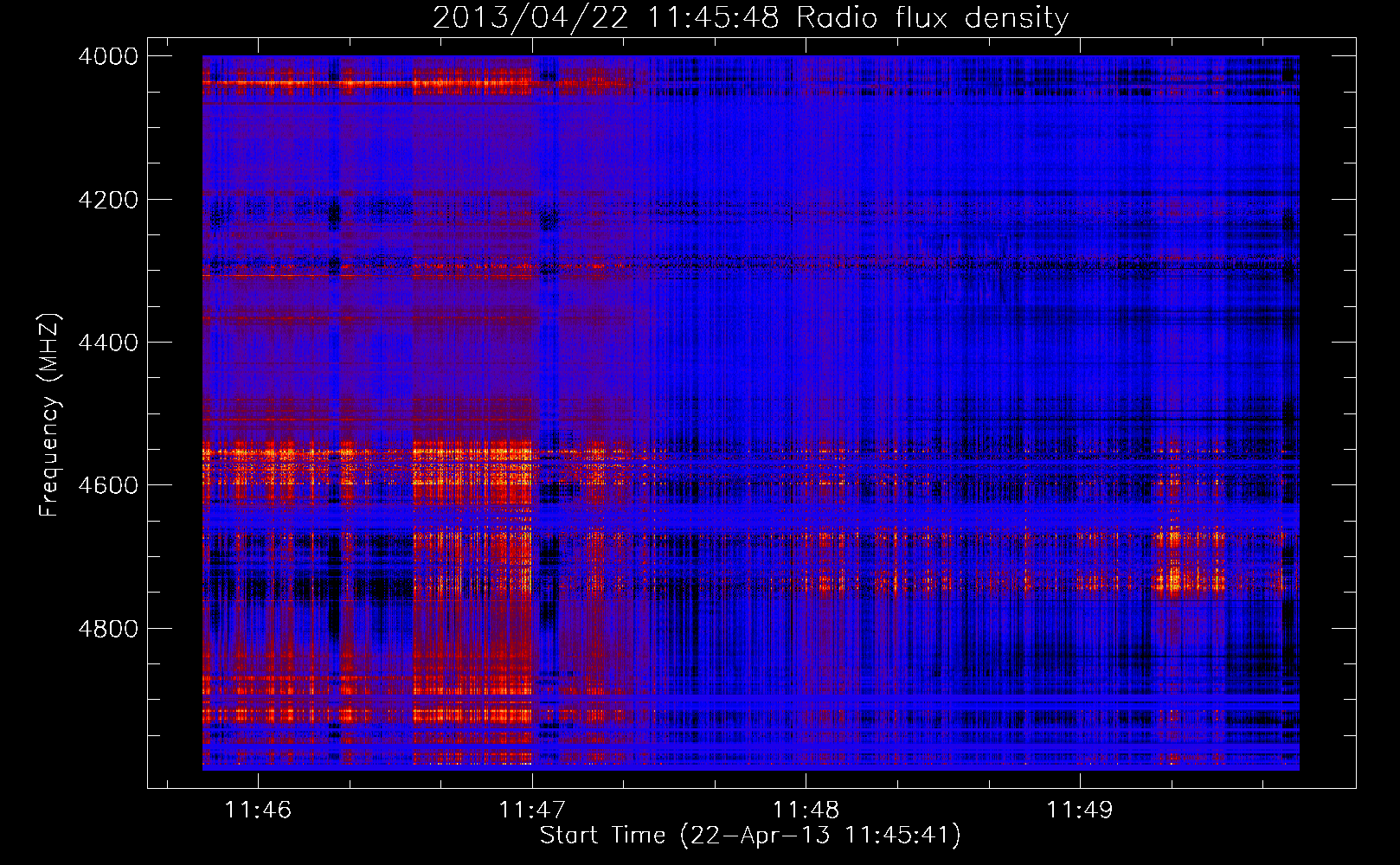Click the 4000 frequency axis label
This screenshot has height=865, width=1400.
[x=108, y=56]
